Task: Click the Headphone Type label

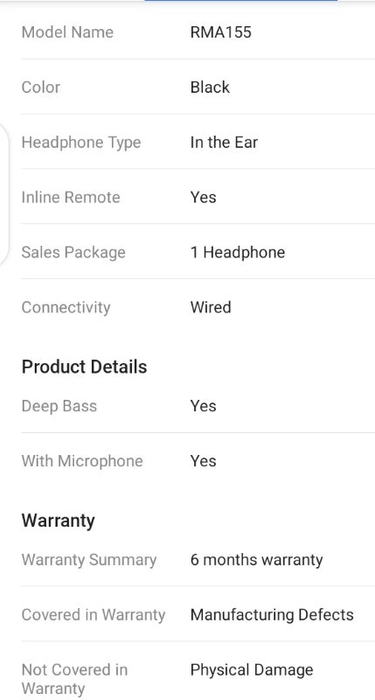Action: click(81, 143)
